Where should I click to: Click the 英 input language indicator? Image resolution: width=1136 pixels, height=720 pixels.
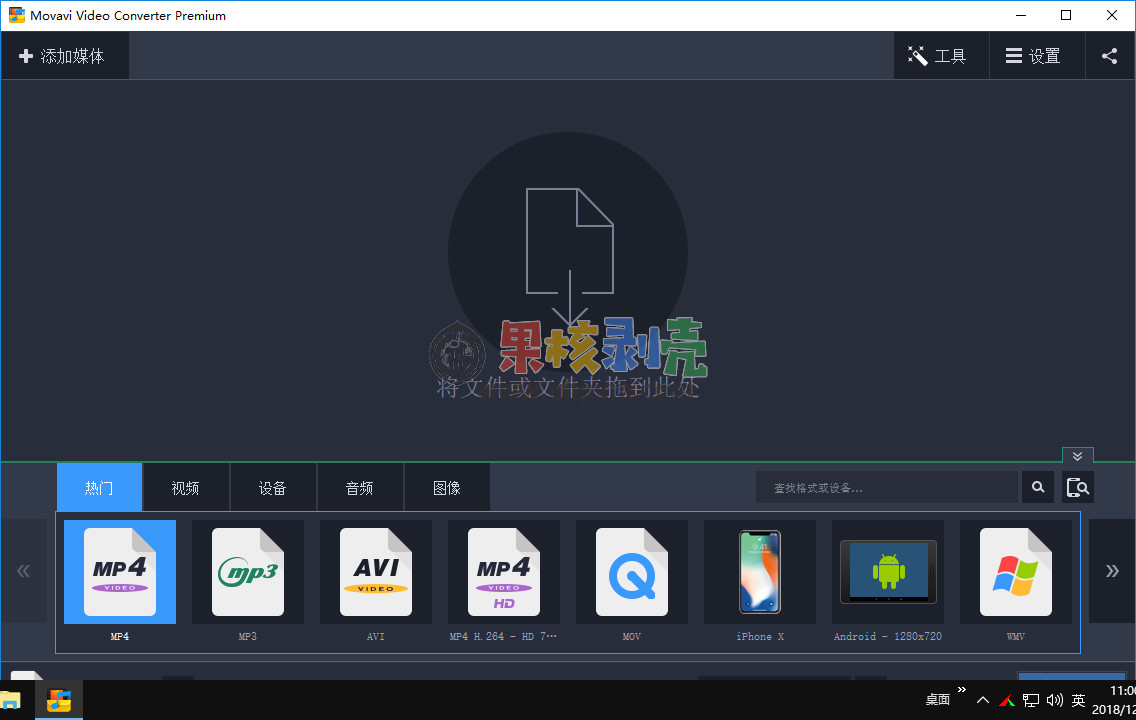pos(1079,700)
